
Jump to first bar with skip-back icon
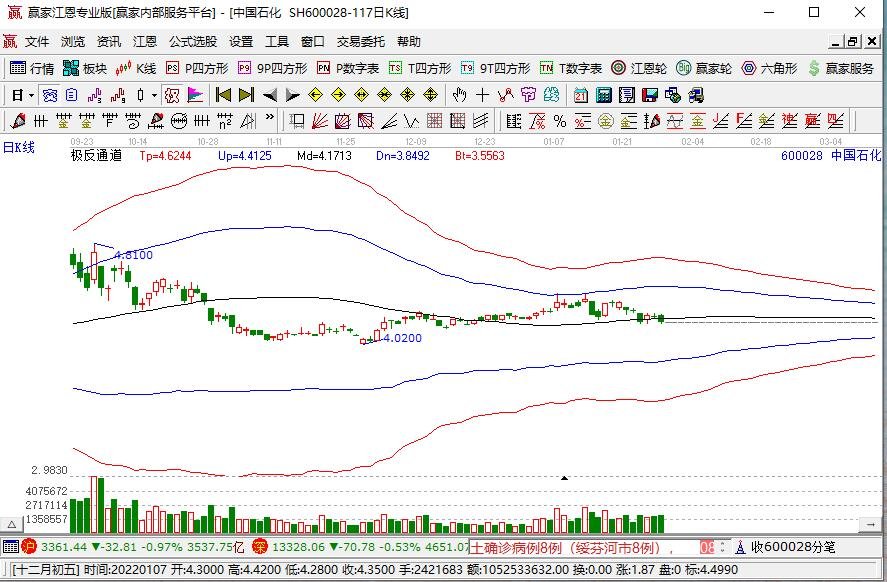point(223,95)
